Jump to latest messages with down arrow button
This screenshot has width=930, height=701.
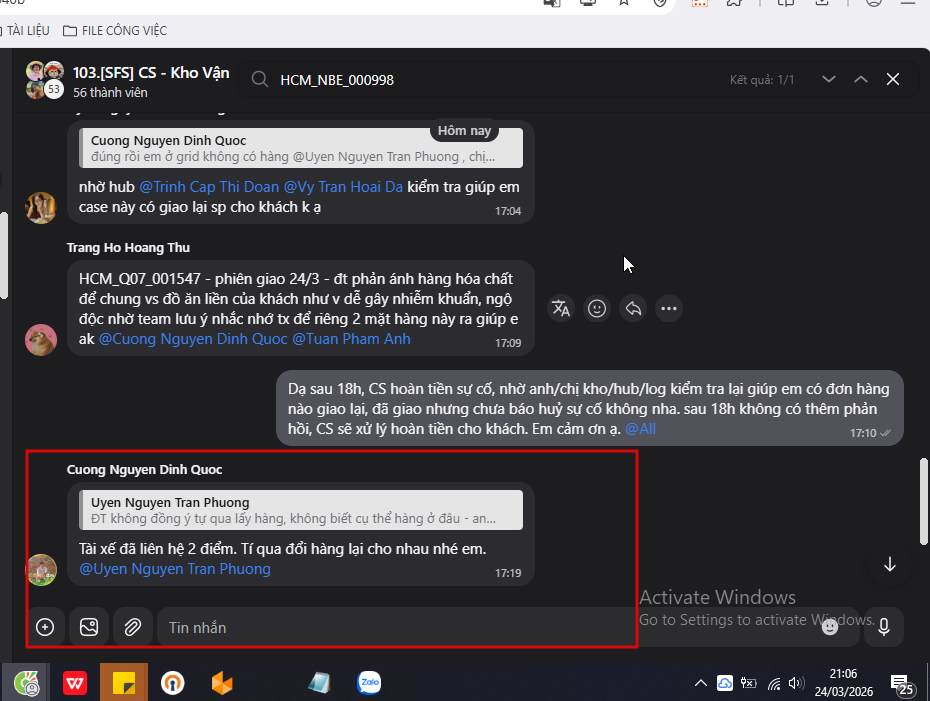point(890,564)
